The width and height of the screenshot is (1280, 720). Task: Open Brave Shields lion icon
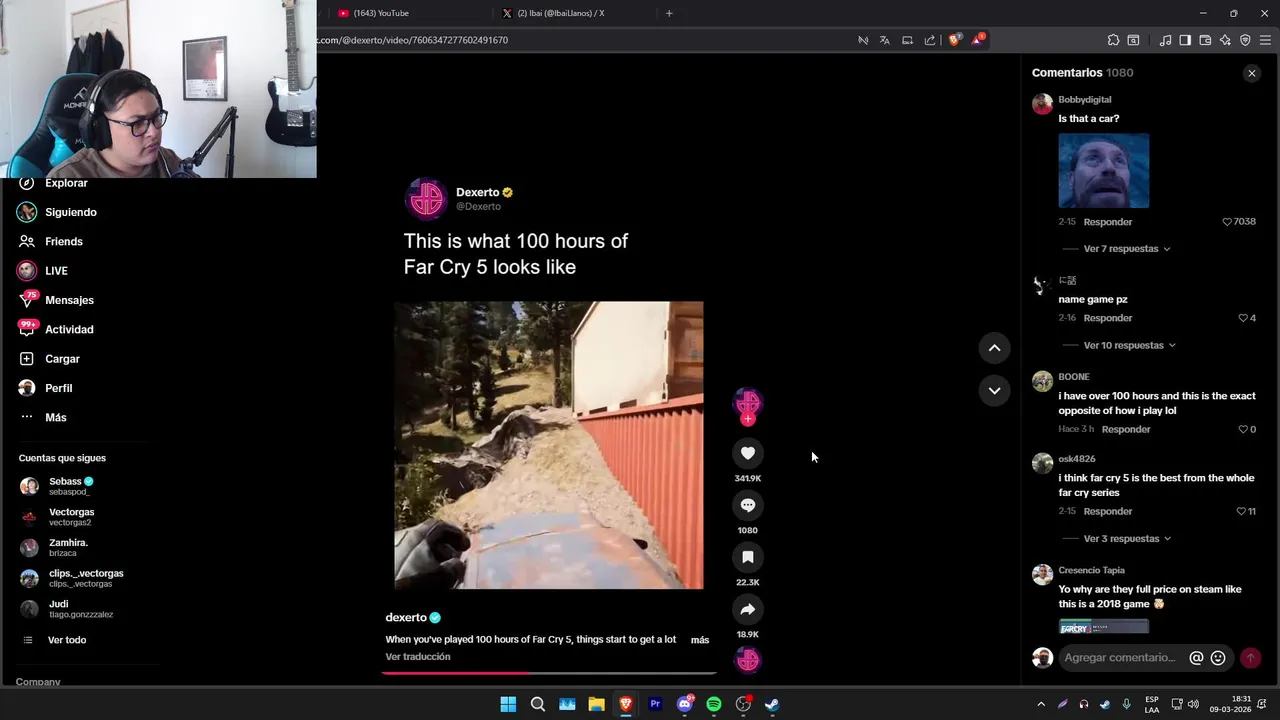(954, 40)
